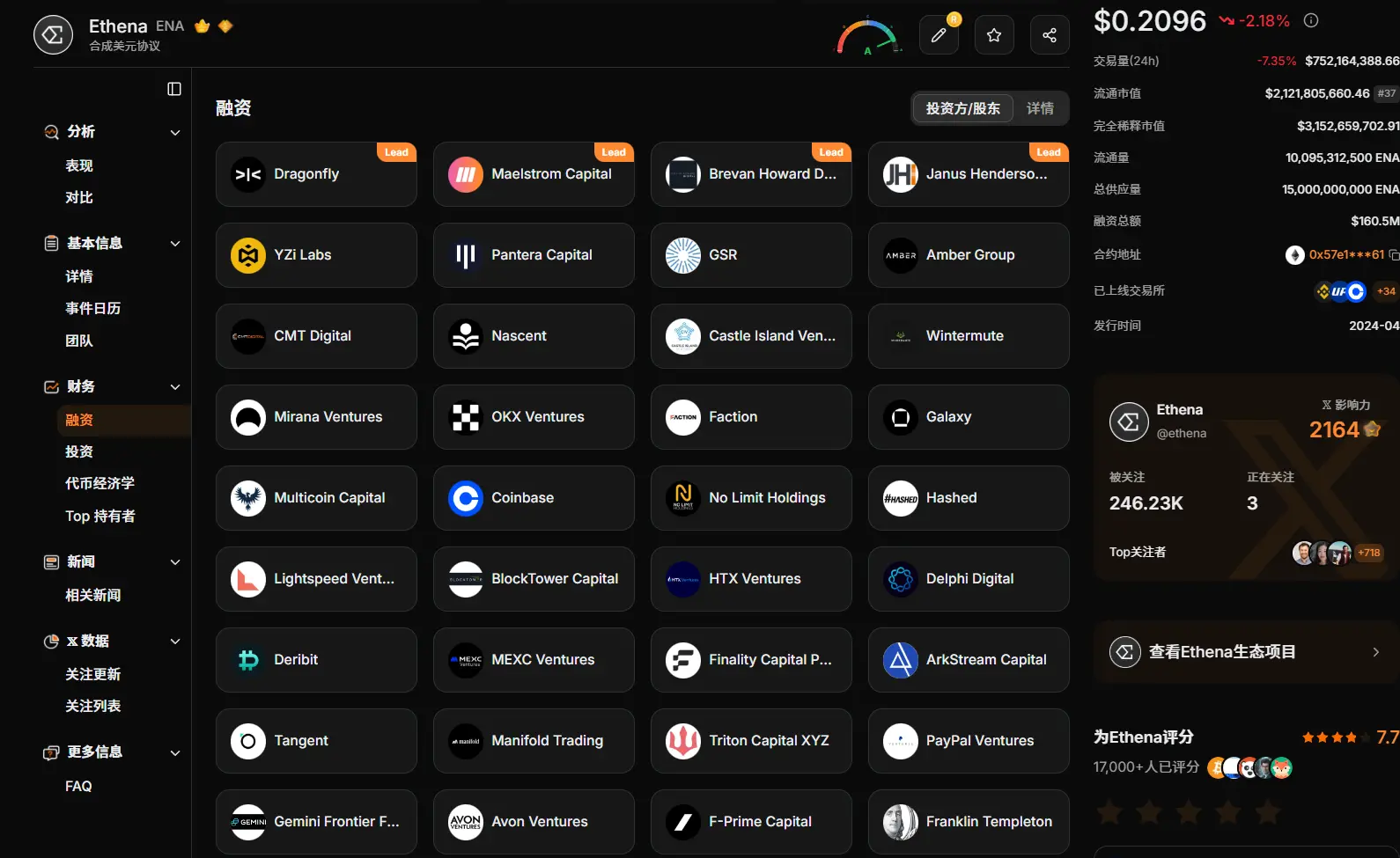Click the Triton Capital XYZ logo icon
1400x858 pixels.
683,741
